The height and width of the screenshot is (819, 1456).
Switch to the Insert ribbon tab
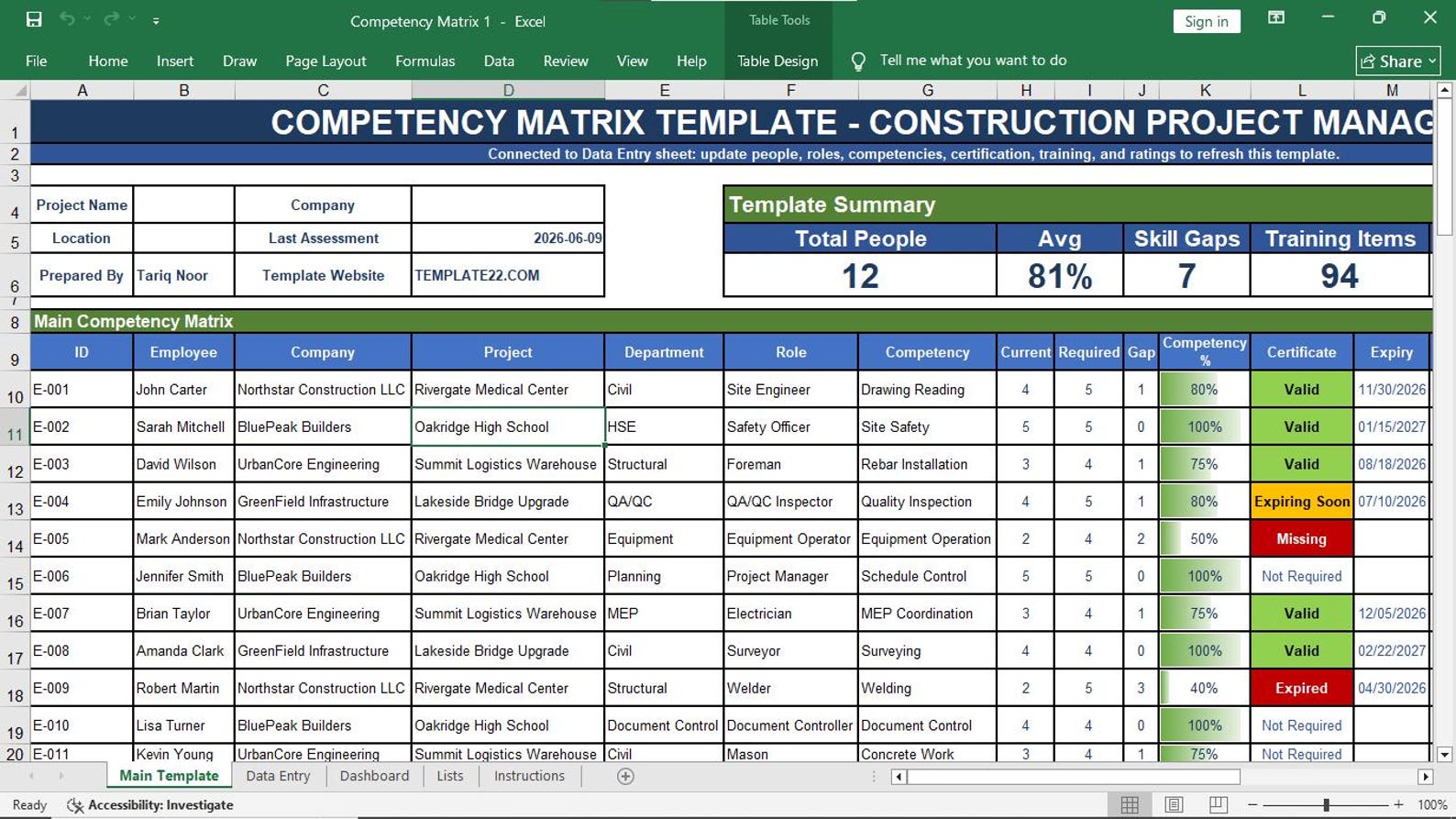[x=175, y=61]
